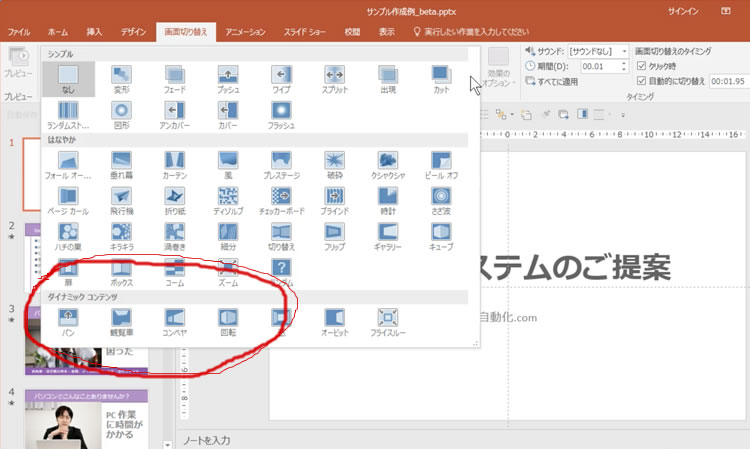Image resolution: width=750 pixels, height=449 pixels.
Task: Apply the 図形 (Shape) transition
Action: coord(121,115)
